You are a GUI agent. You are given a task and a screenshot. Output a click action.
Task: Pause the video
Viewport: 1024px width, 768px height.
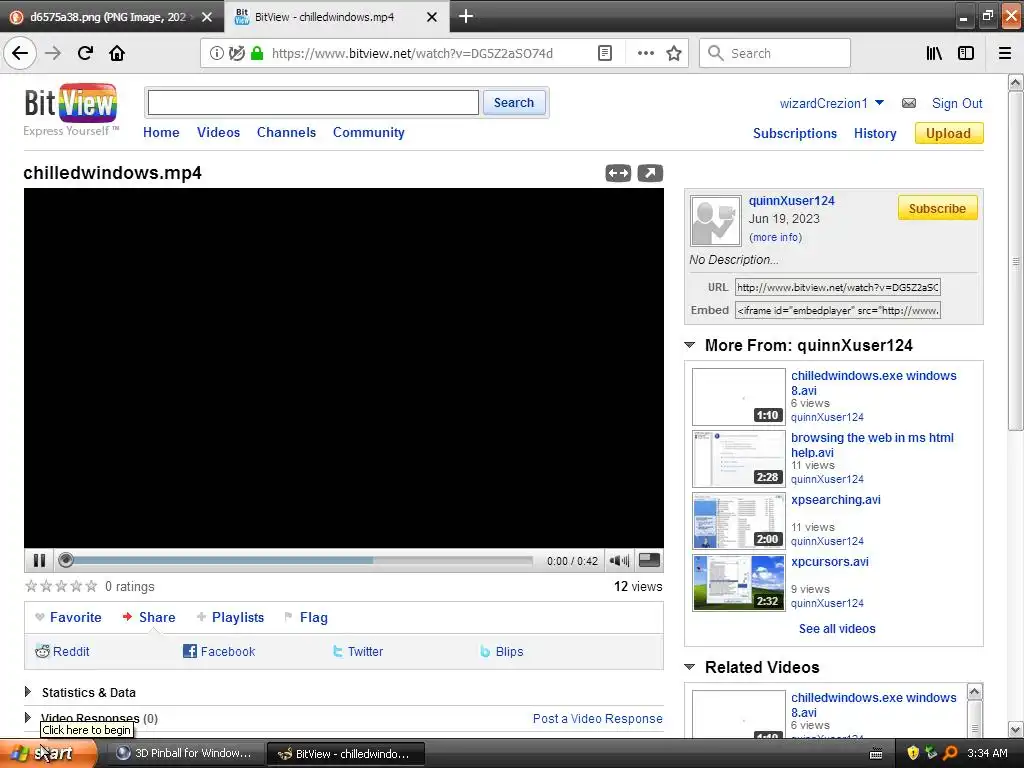click(x=39, y=560)
